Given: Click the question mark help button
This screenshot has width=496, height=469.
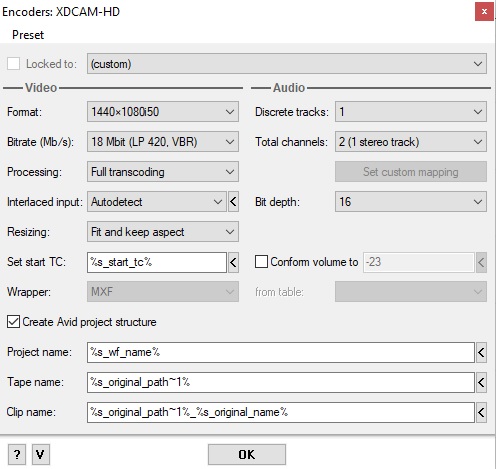Looking at the screenshot, I should [17, 454].
